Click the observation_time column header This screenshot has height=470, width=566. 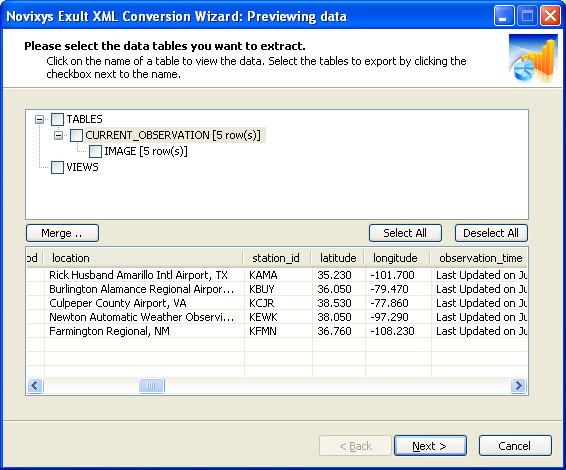(479, 258)
